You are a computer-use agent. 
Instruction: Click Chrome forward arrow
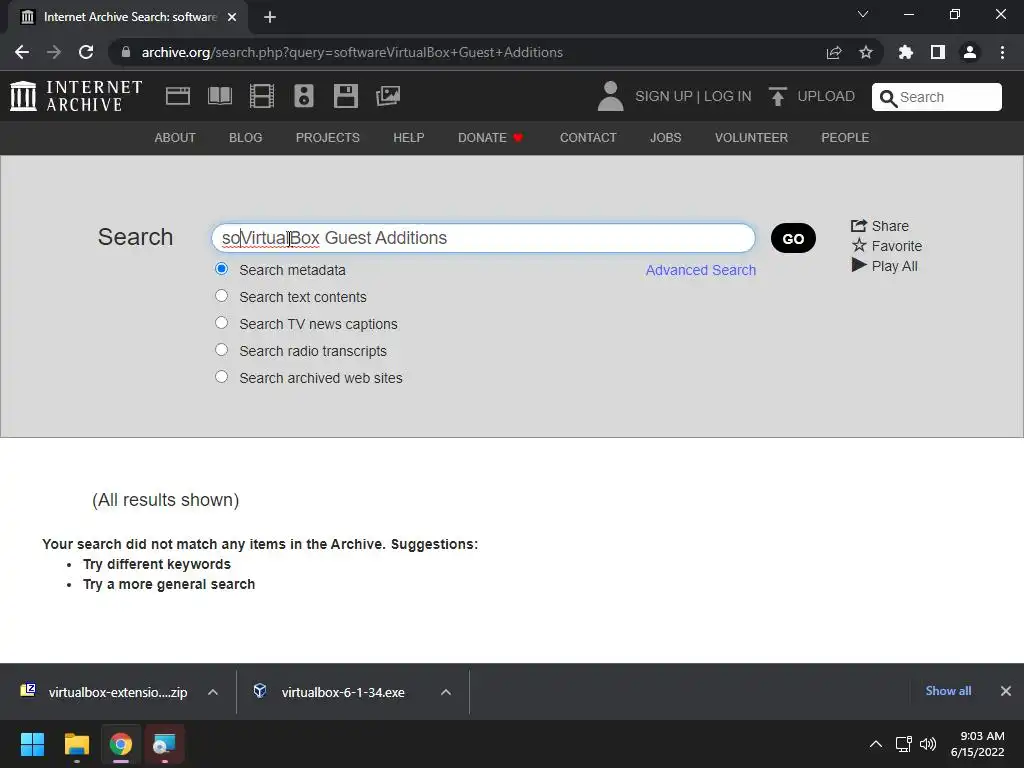click(x=54, y=52)
